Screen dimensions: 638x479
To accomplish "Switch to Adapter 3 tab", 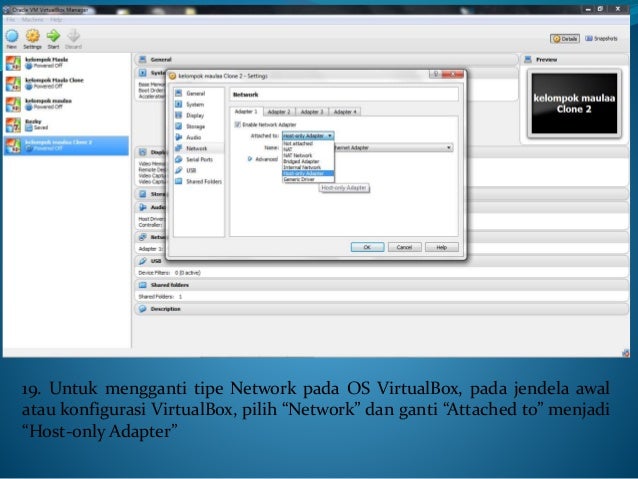I will tap(312, 112).
